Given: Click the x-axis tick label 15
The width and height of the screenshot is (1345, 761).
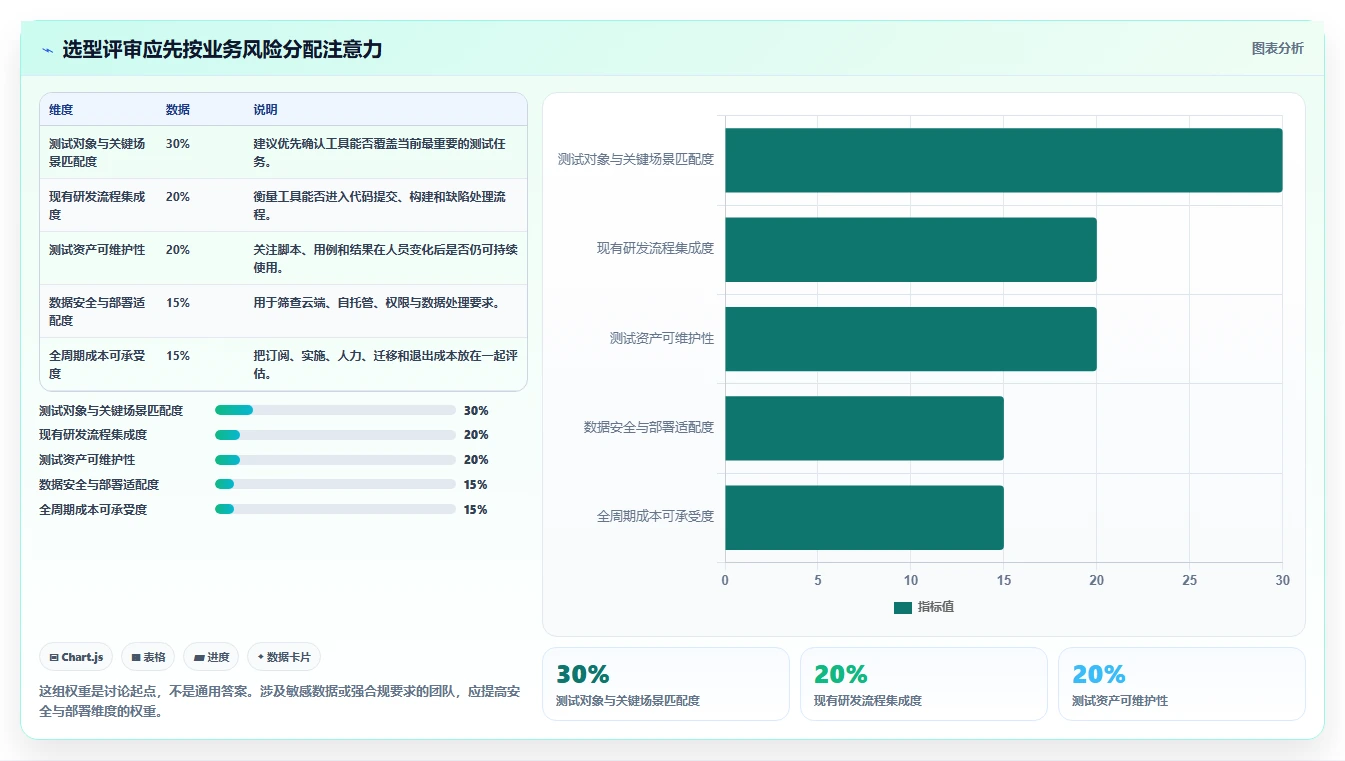Looking at the screenshot, I should click(1003, 580).
